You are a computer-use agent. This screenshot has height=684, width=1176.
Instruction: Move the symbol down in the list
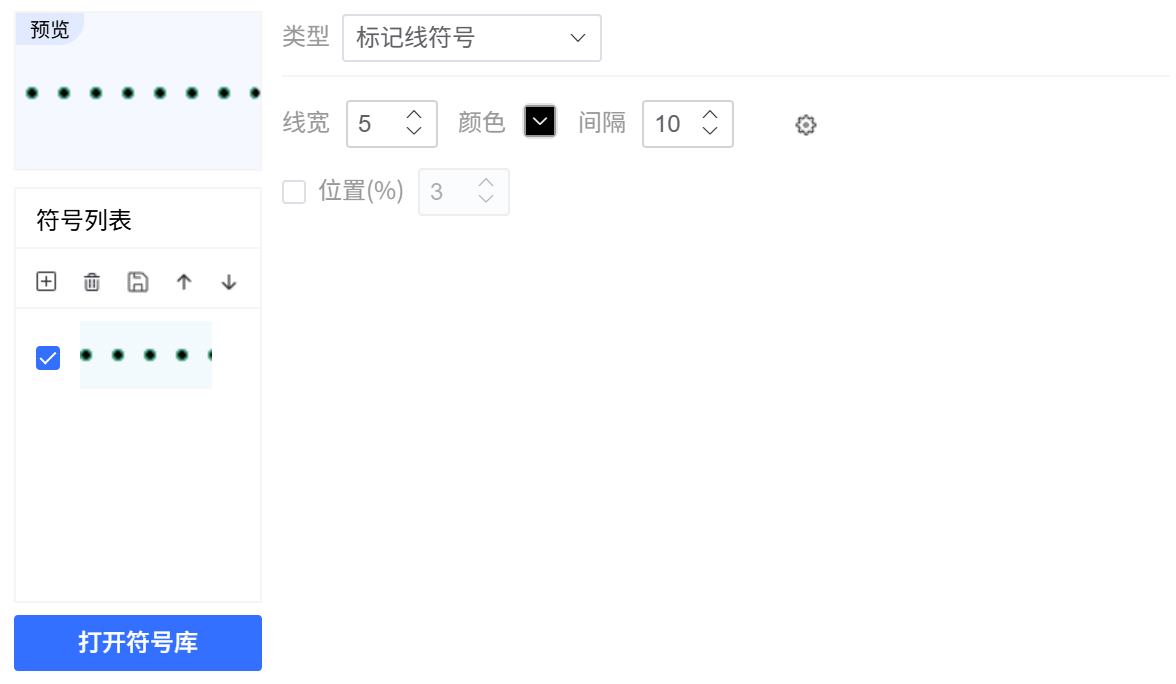[229, 282]
